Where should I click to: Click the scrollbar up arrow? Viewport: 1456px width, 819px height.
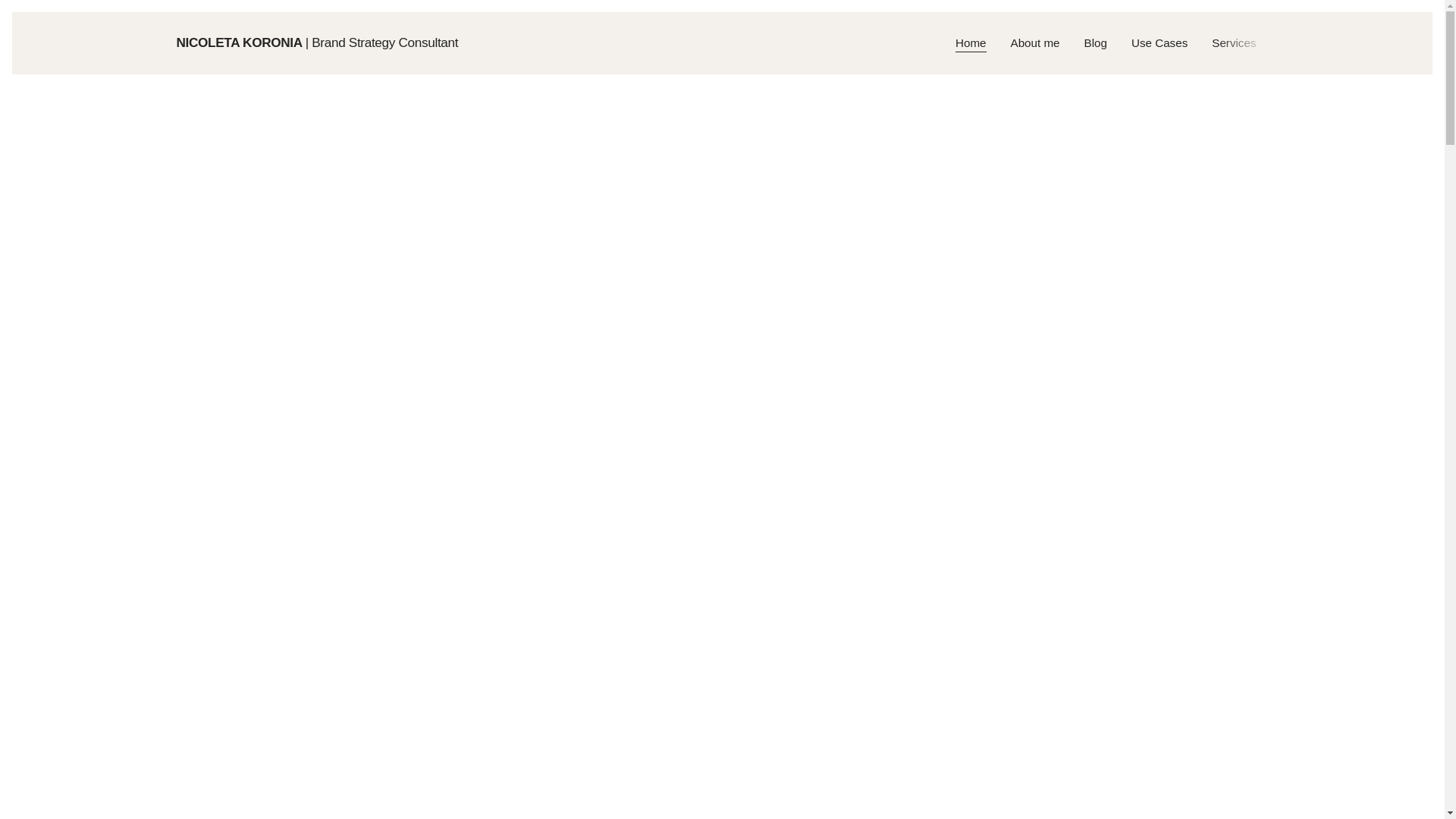tap(1450, 5)
